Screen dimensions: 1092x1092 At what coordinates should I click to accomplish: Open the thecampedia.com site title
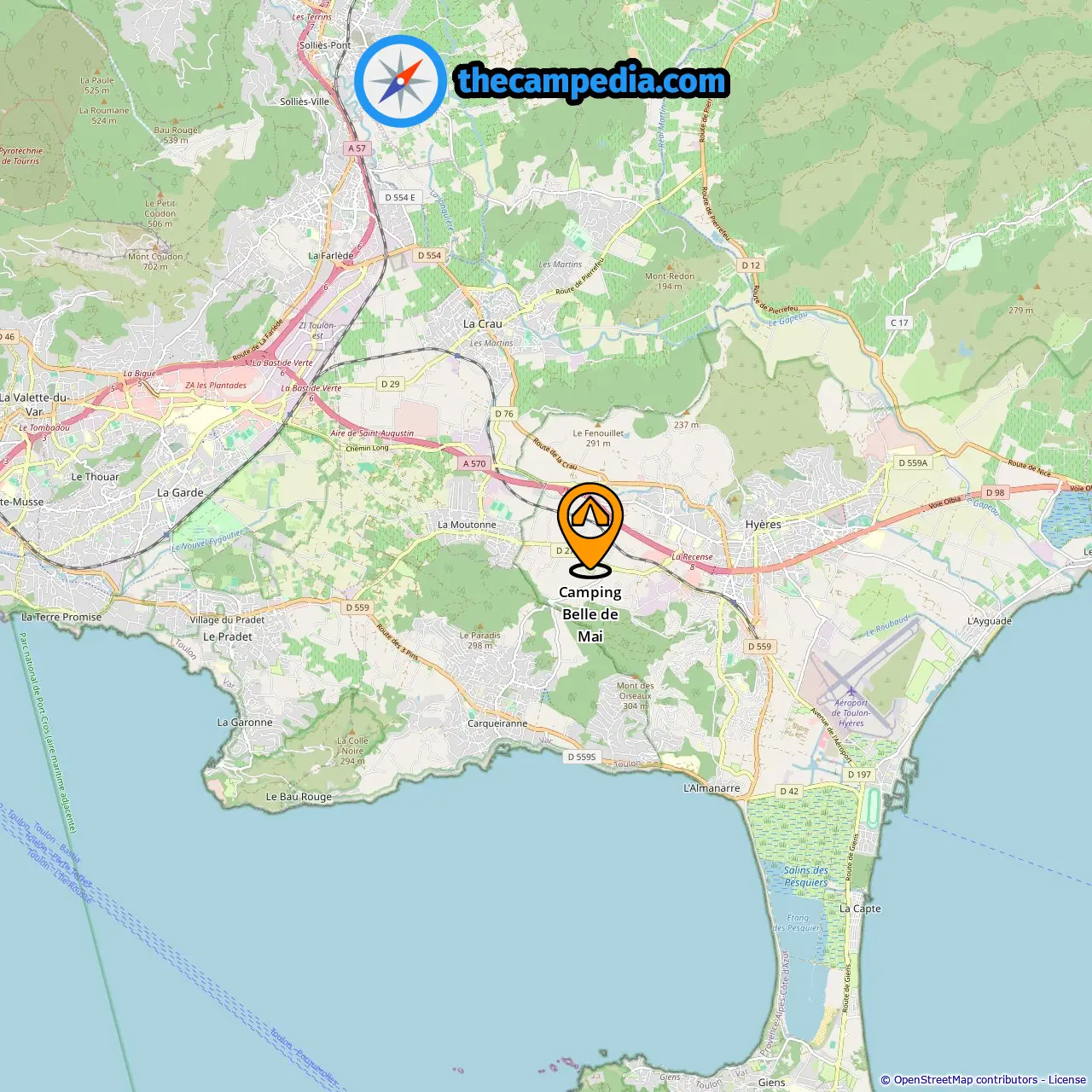tap(592, 82)
